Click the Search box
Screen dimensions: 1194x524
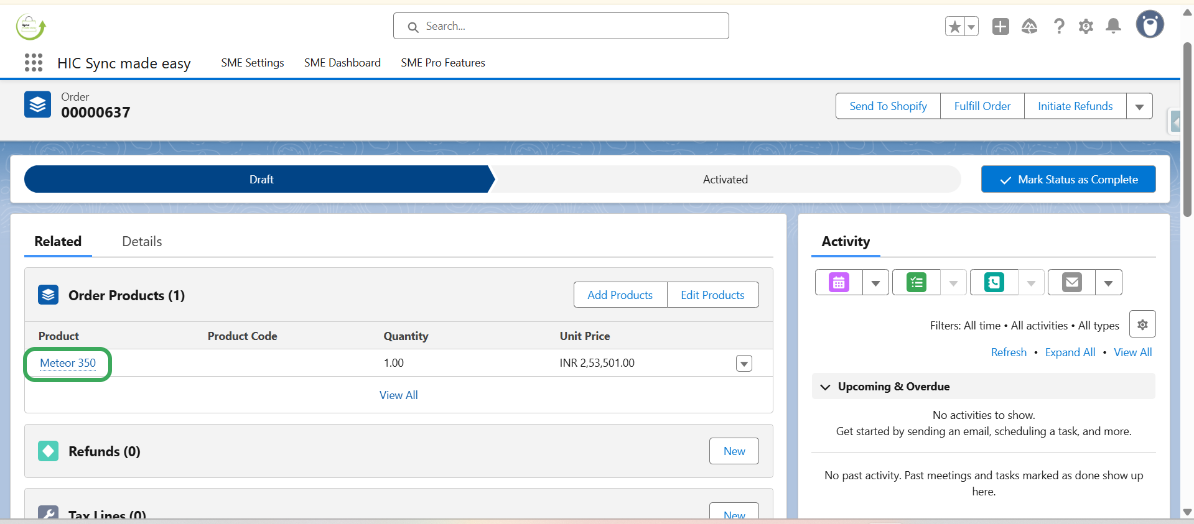click(x=560, y=26)
